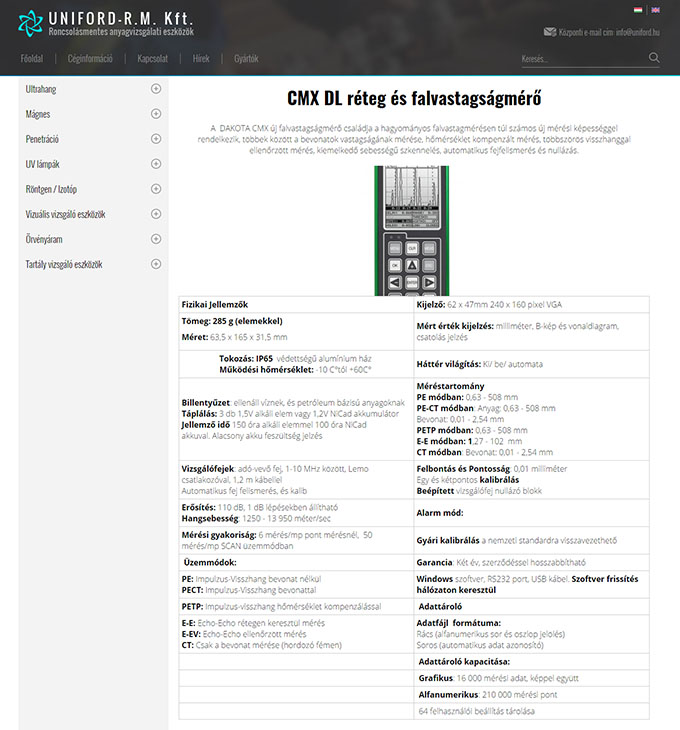The image size is (680, 730).
Task: Click the Garancia: Két év text
Action: click(501, 562)
